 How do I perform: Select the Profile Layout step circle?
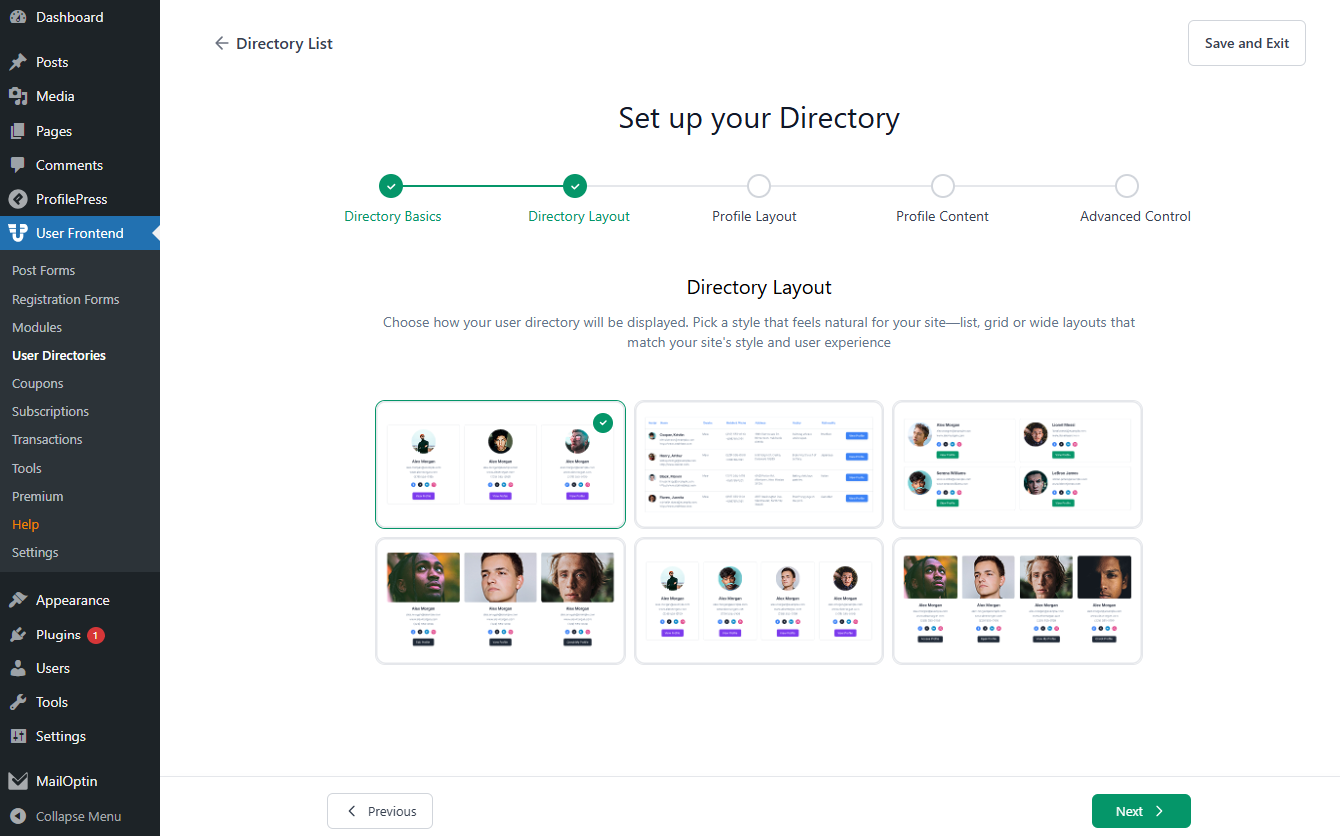(758, 186)
